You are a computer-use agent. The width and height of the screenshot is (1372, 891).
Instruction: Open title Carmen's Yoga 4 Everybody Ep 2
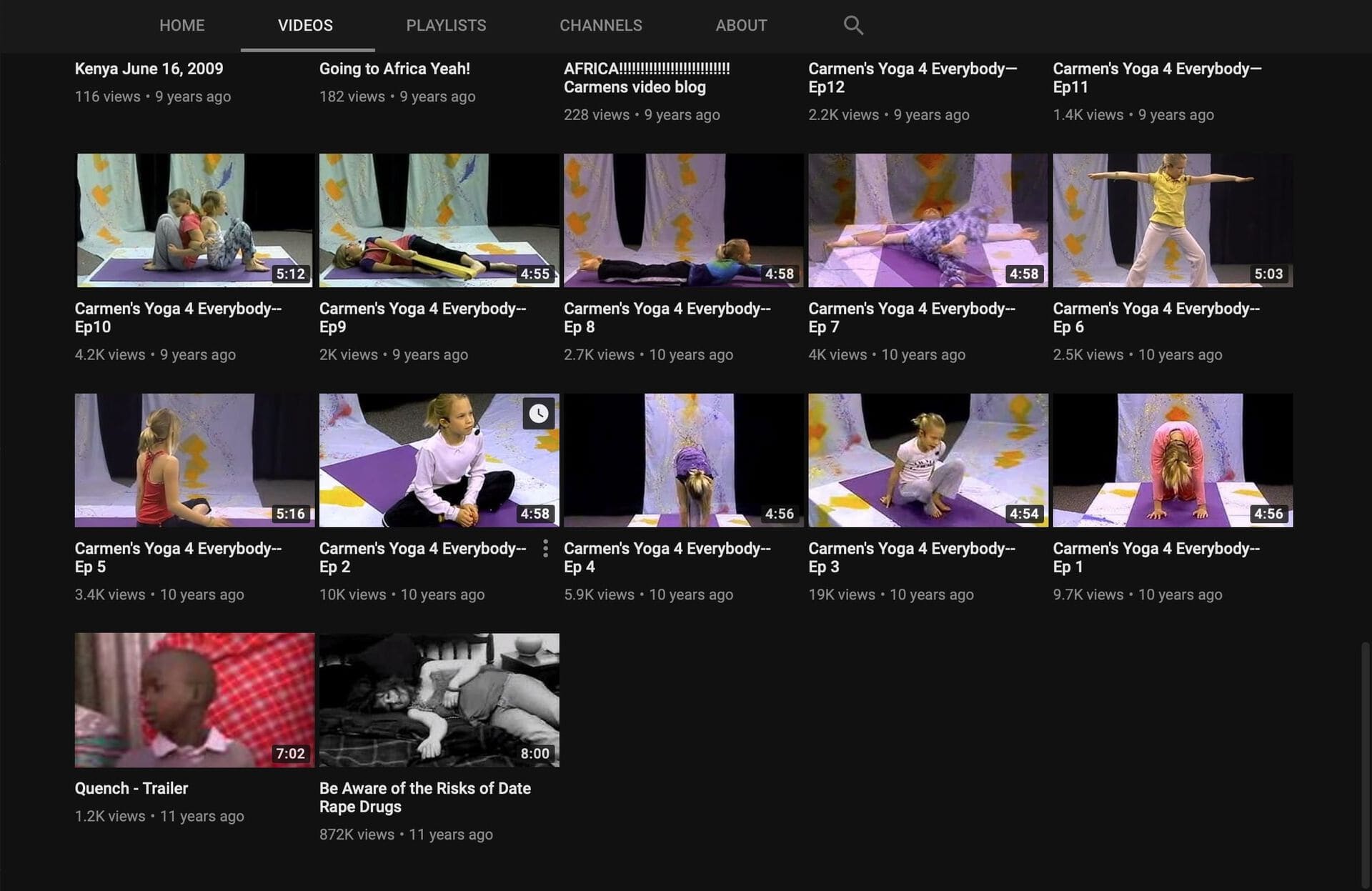422,557
